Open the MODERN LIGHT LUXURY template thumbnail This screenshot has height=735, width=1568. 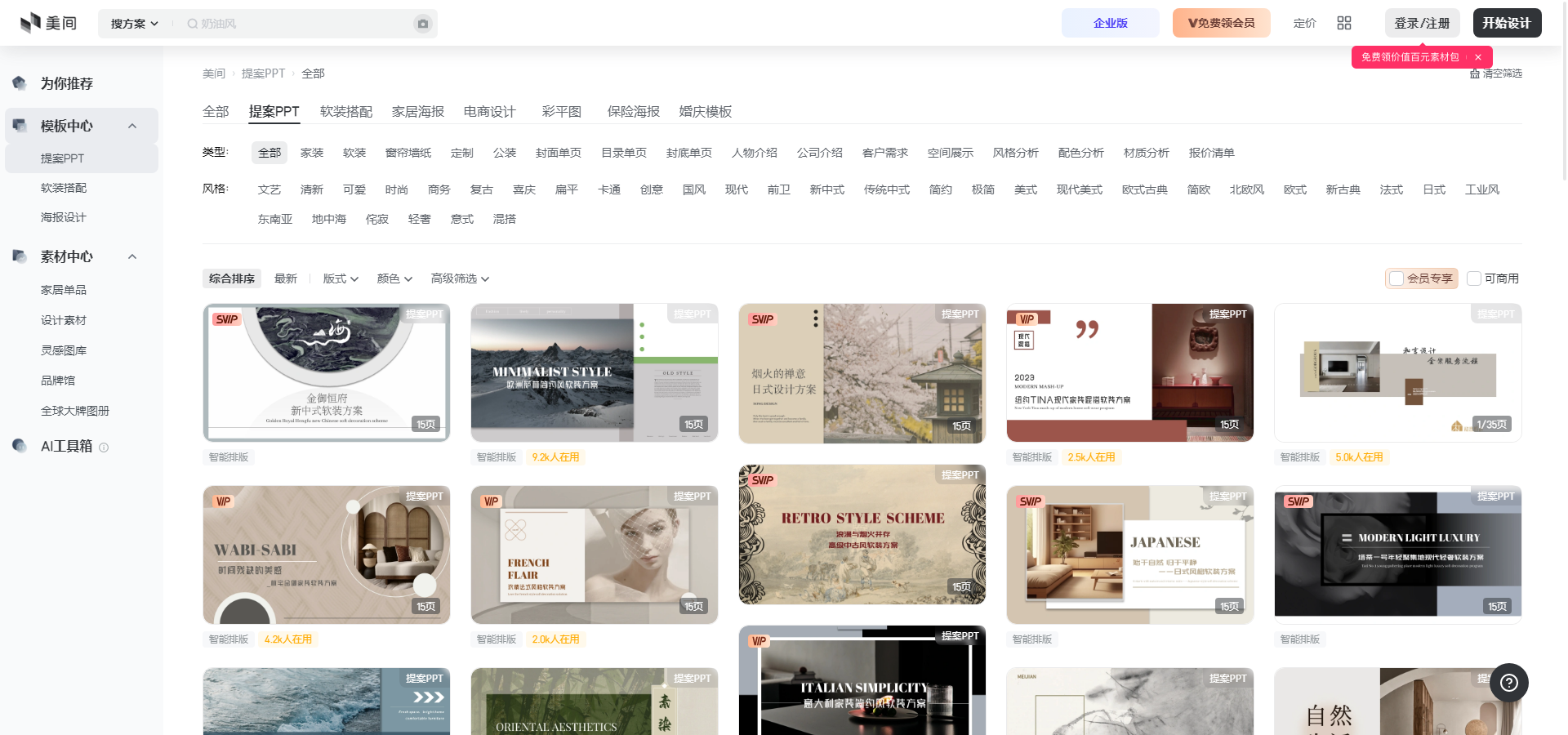tap(1398, 555)
